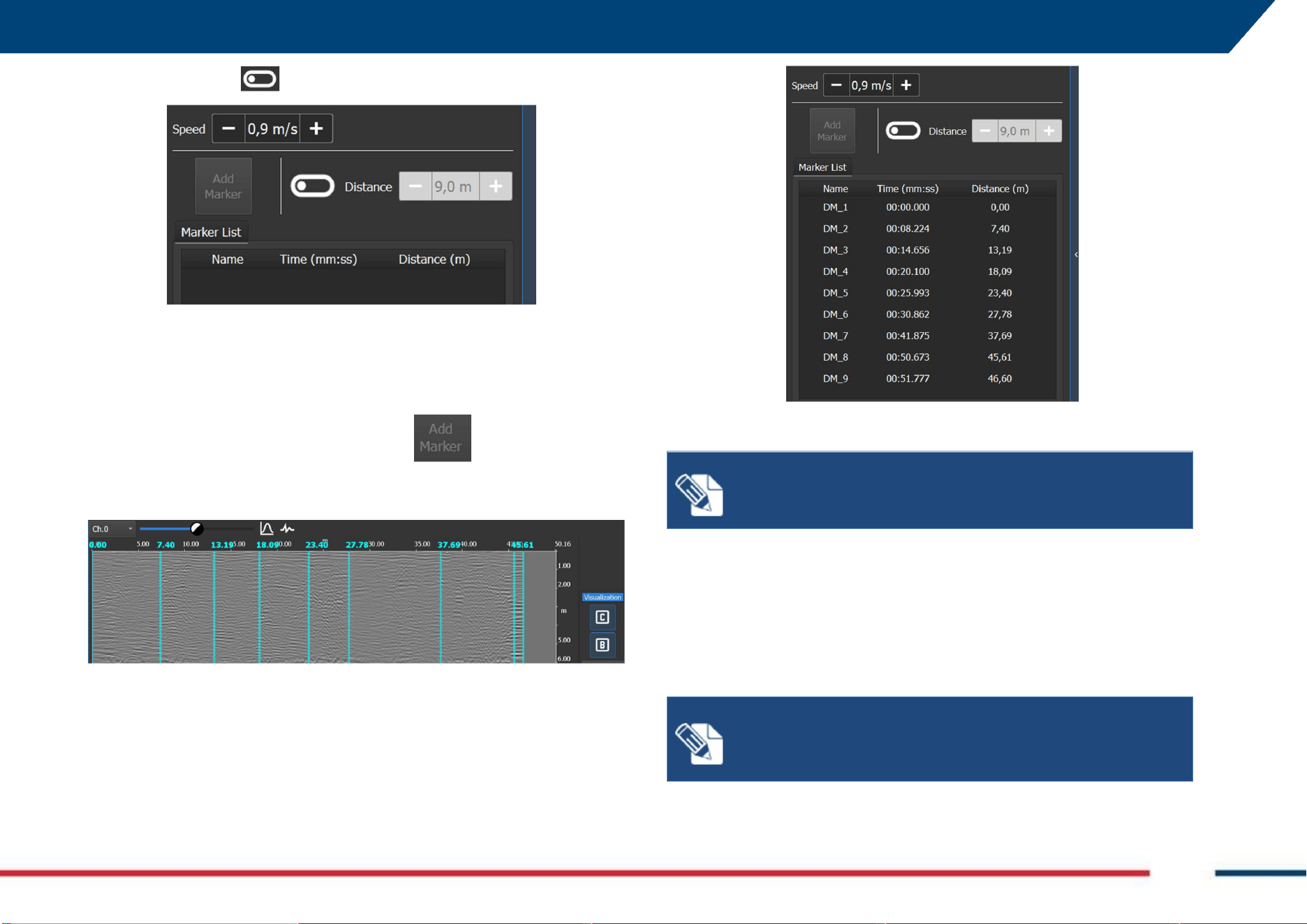Click Add Marker in the empty marker list panel
The image size is (1307, 924).
click(223, 186)
